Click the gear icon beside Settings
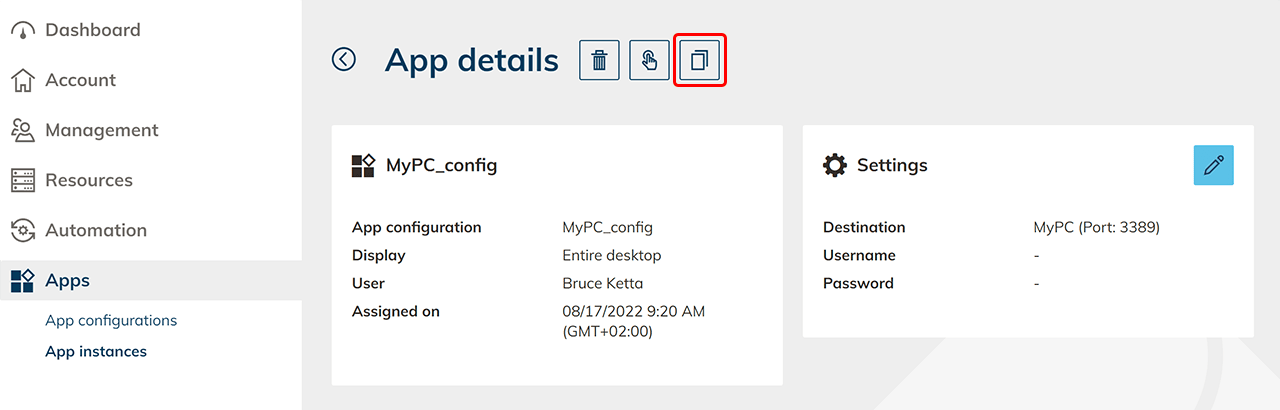 [834, 165]
